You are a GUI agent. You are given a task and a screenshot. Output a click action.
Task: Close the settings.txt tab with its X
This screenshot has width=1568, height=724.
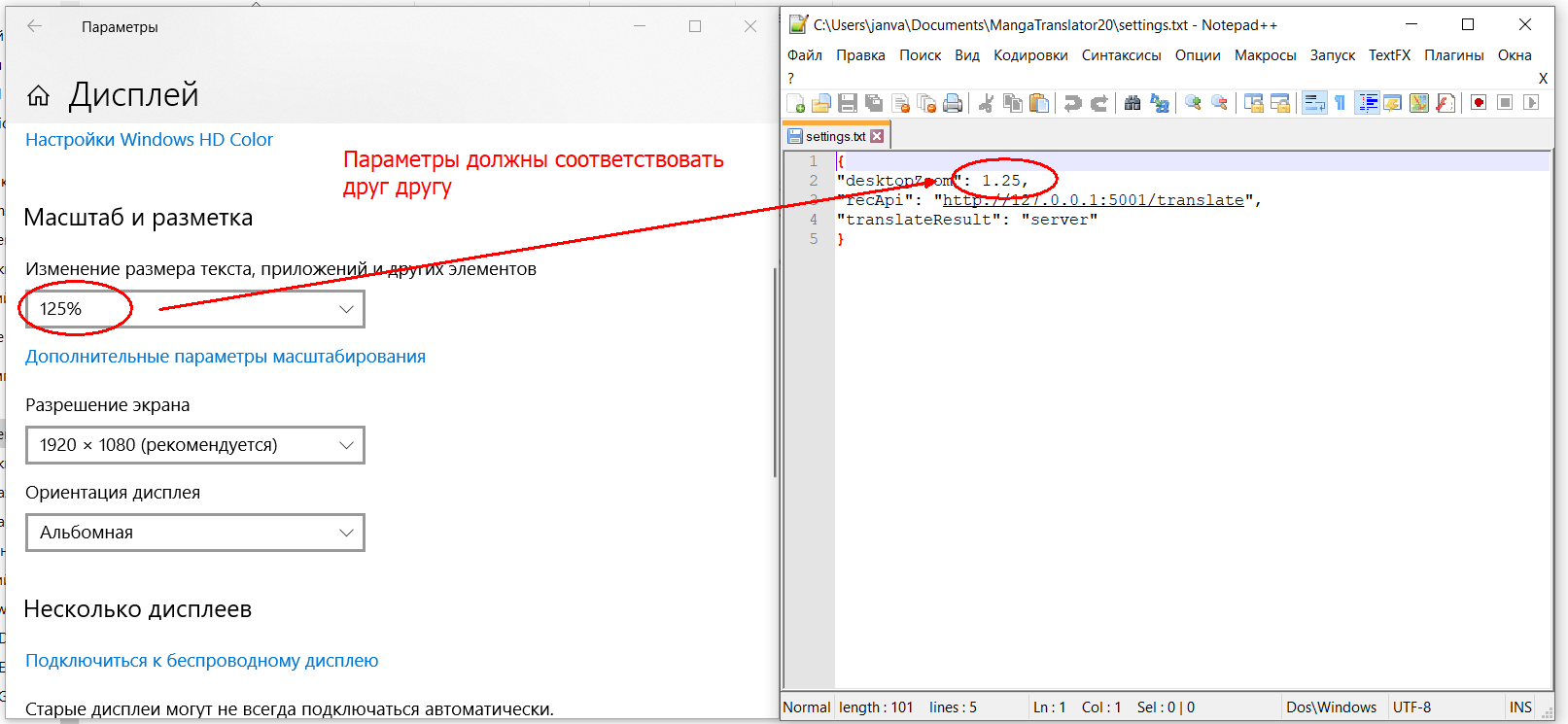coord(877,136)
